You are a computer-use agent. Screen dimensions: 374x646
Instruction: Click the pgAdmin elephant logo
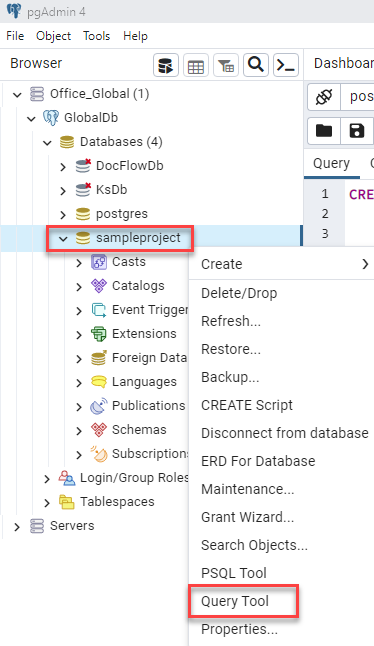click(14, 11)
